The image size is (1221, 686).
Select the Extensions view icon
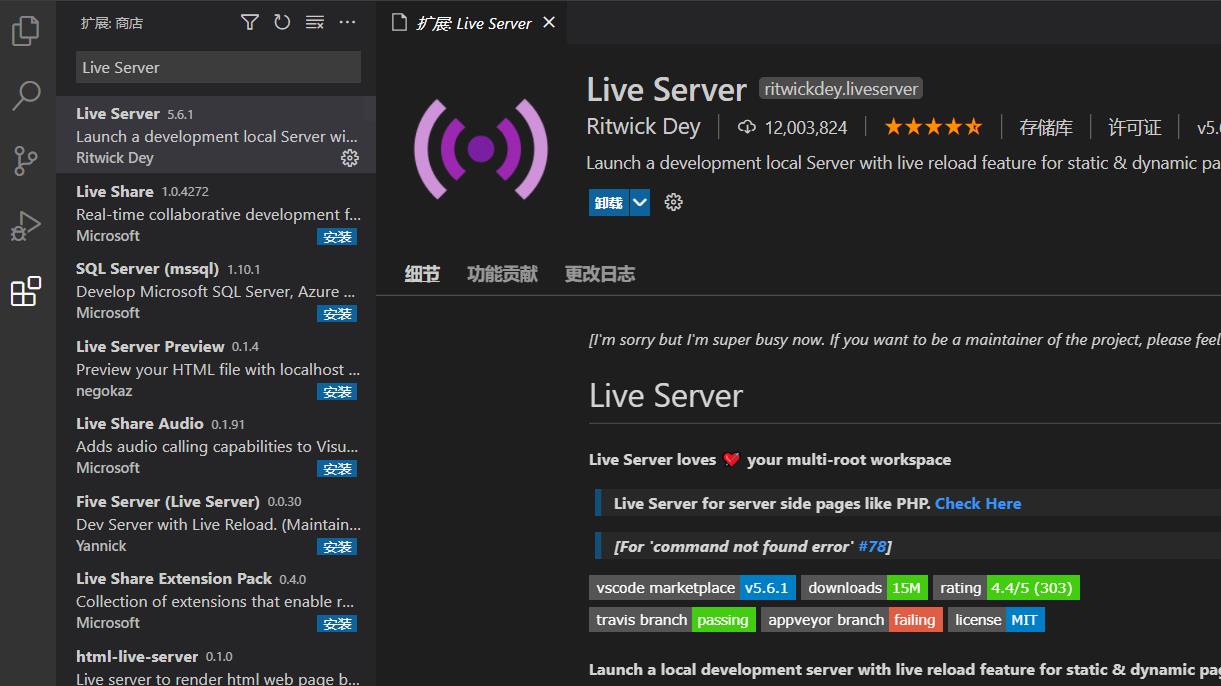click(26, 291)
